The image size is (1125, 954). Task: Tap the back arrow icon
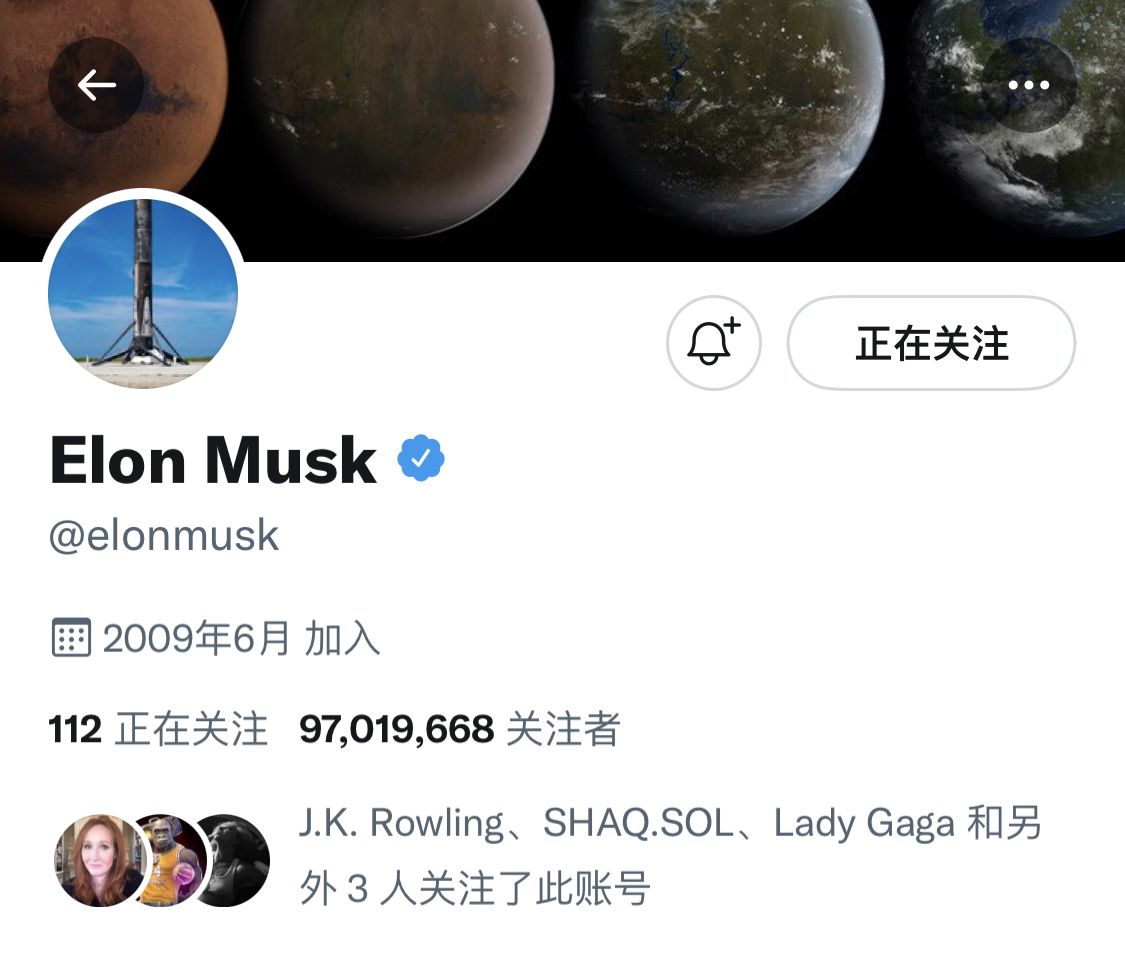click(96, 85)
